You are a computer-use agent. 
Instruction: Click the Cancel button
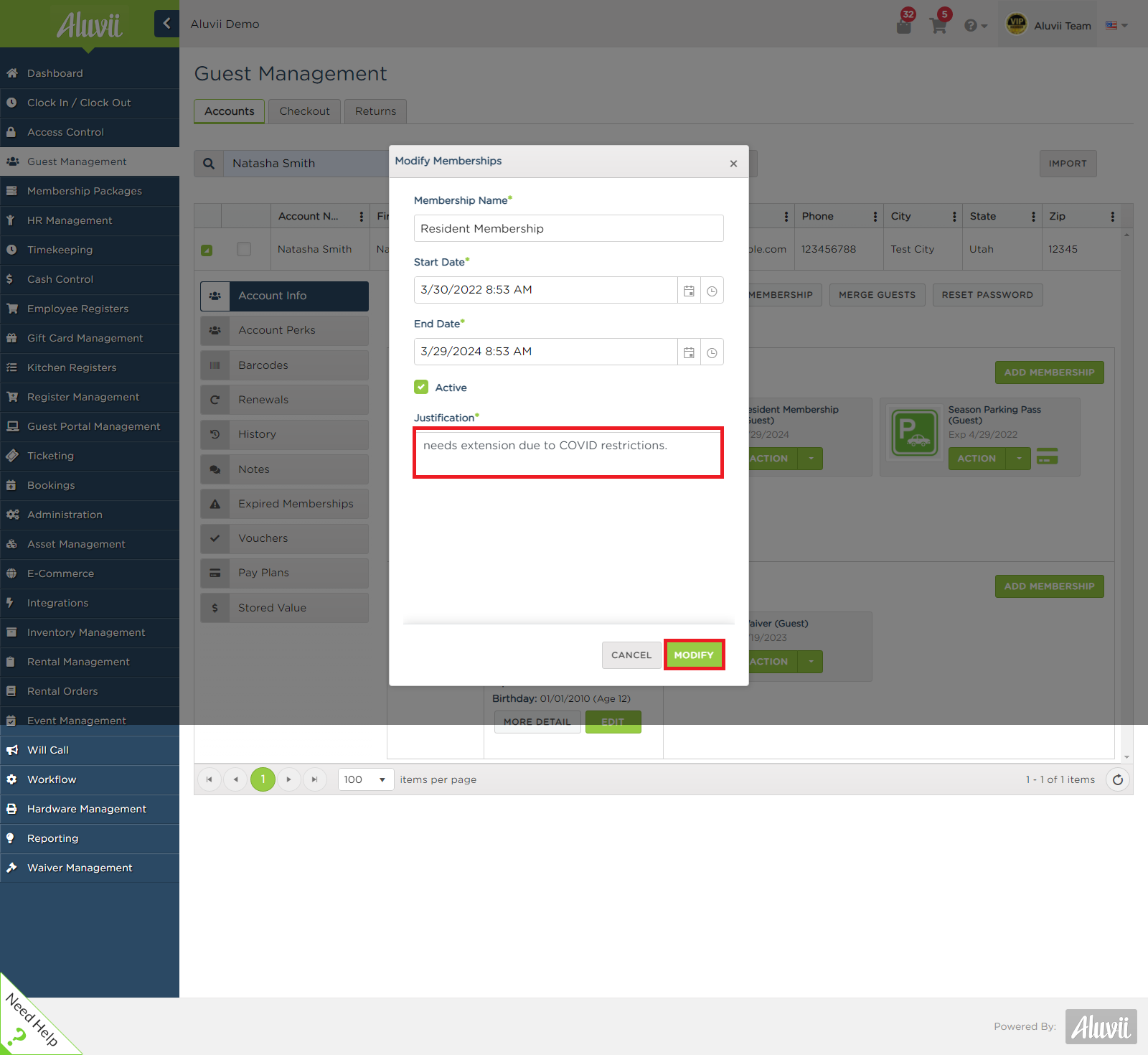(x=631, y=655)
